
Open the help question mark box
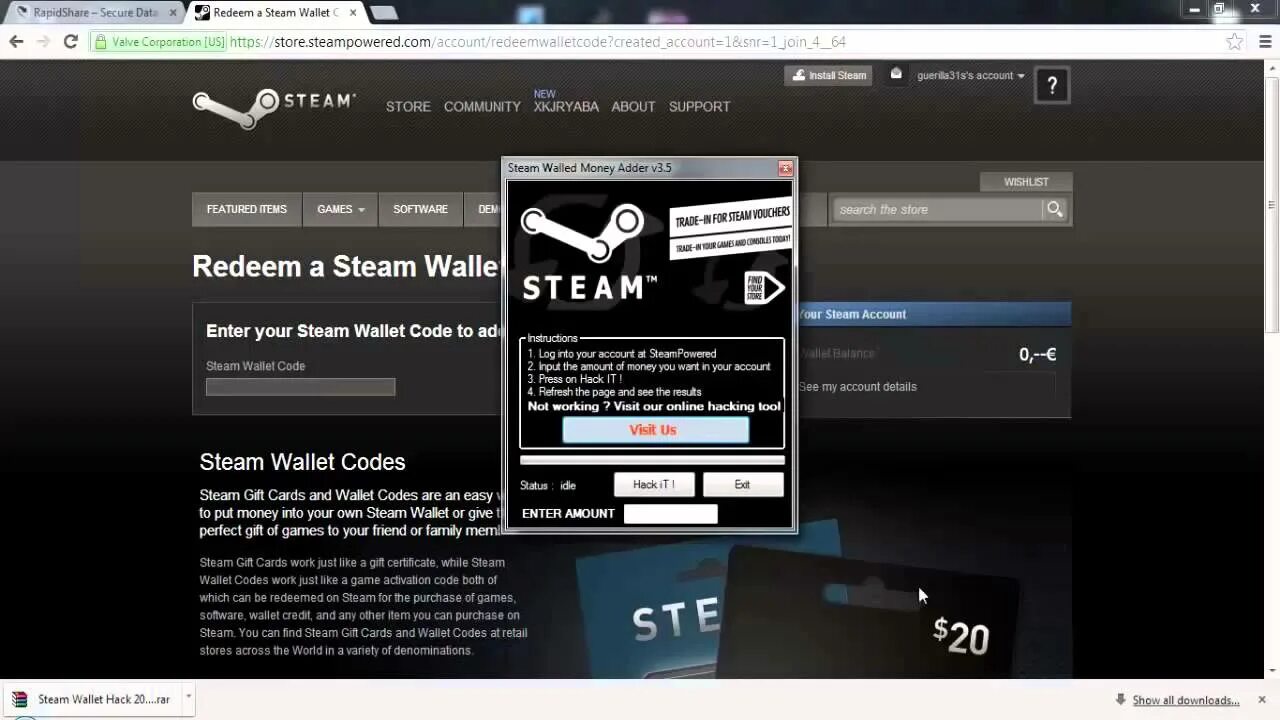click(x=1051, y=86)
